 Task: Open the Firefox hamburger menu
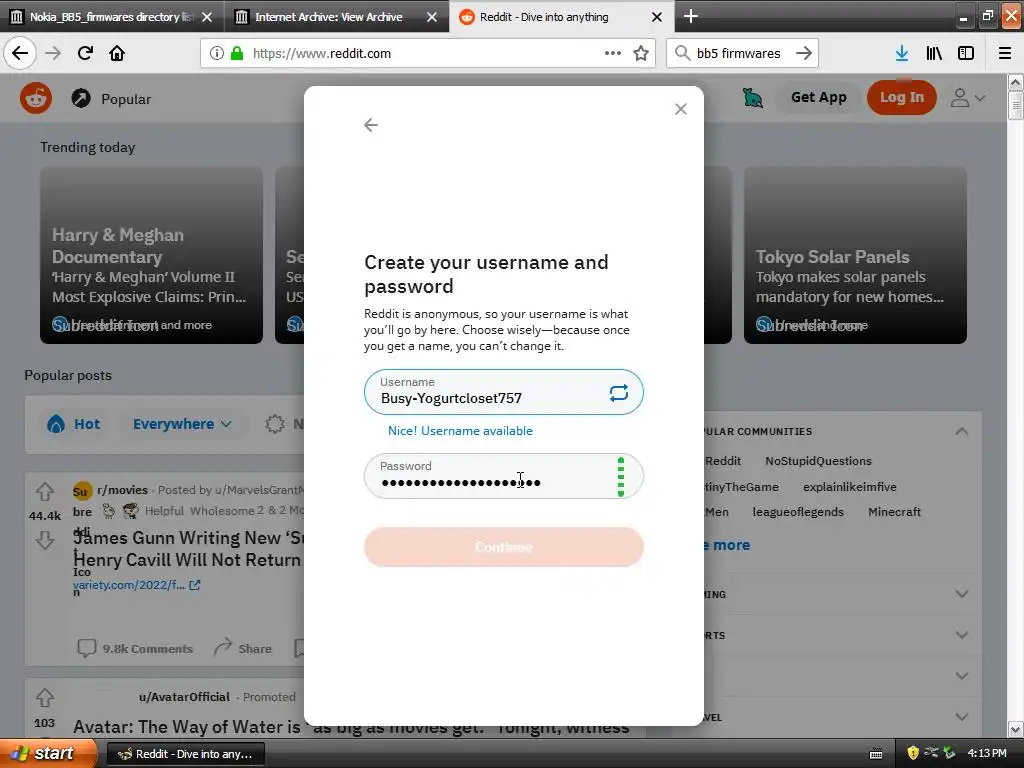pyautogui.click(x=1005, y=54)
